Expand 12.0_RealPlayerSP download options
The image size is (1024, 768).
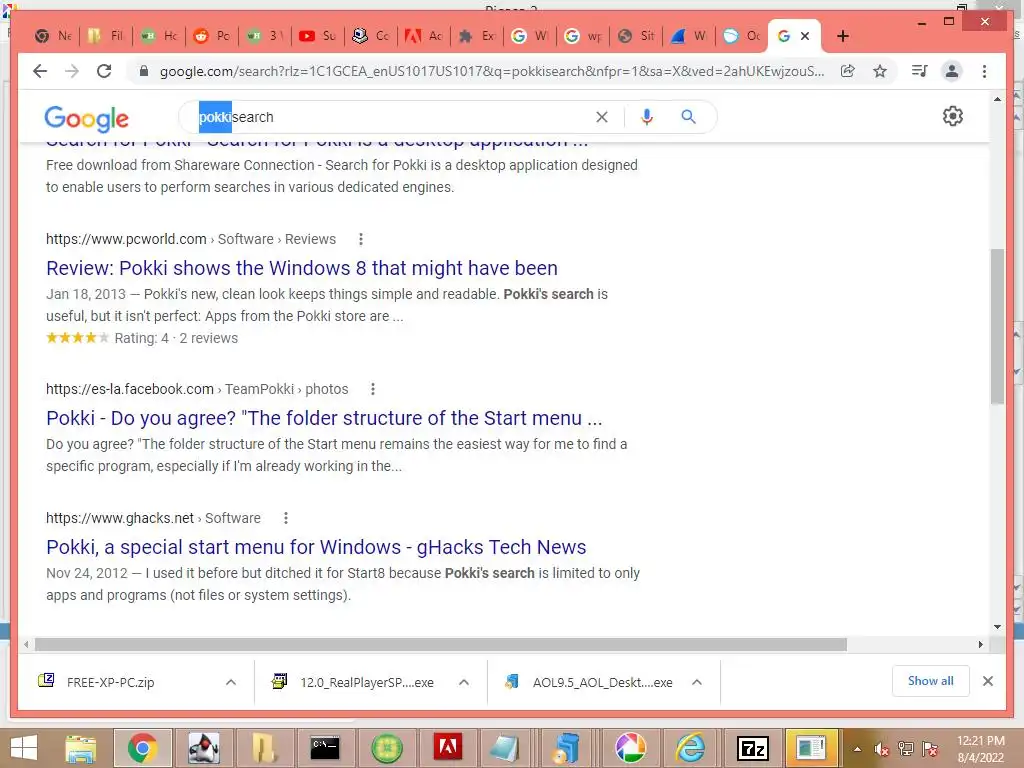464,682
